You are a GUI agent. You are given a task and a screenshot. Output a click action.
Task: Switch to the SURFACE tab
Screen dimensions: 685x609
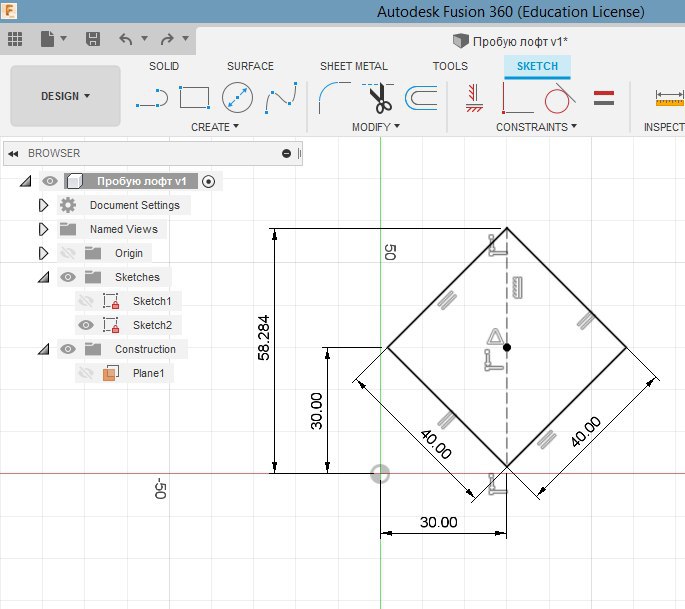coord(250,66)
